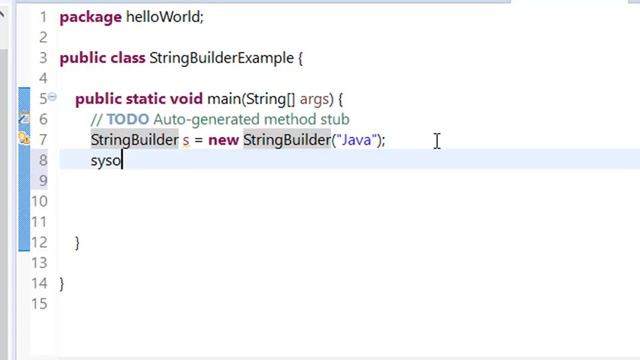640x360 pixels.
Task: Click the warning quick-fix icon on line 7
Action: (x=24, y=138)
